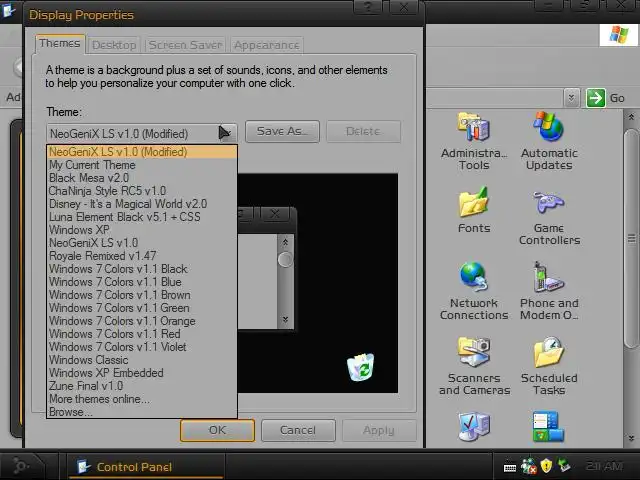Screen dimensions: 640x480
Task: Open the Fonts folder icon
Action: point(473,202)
